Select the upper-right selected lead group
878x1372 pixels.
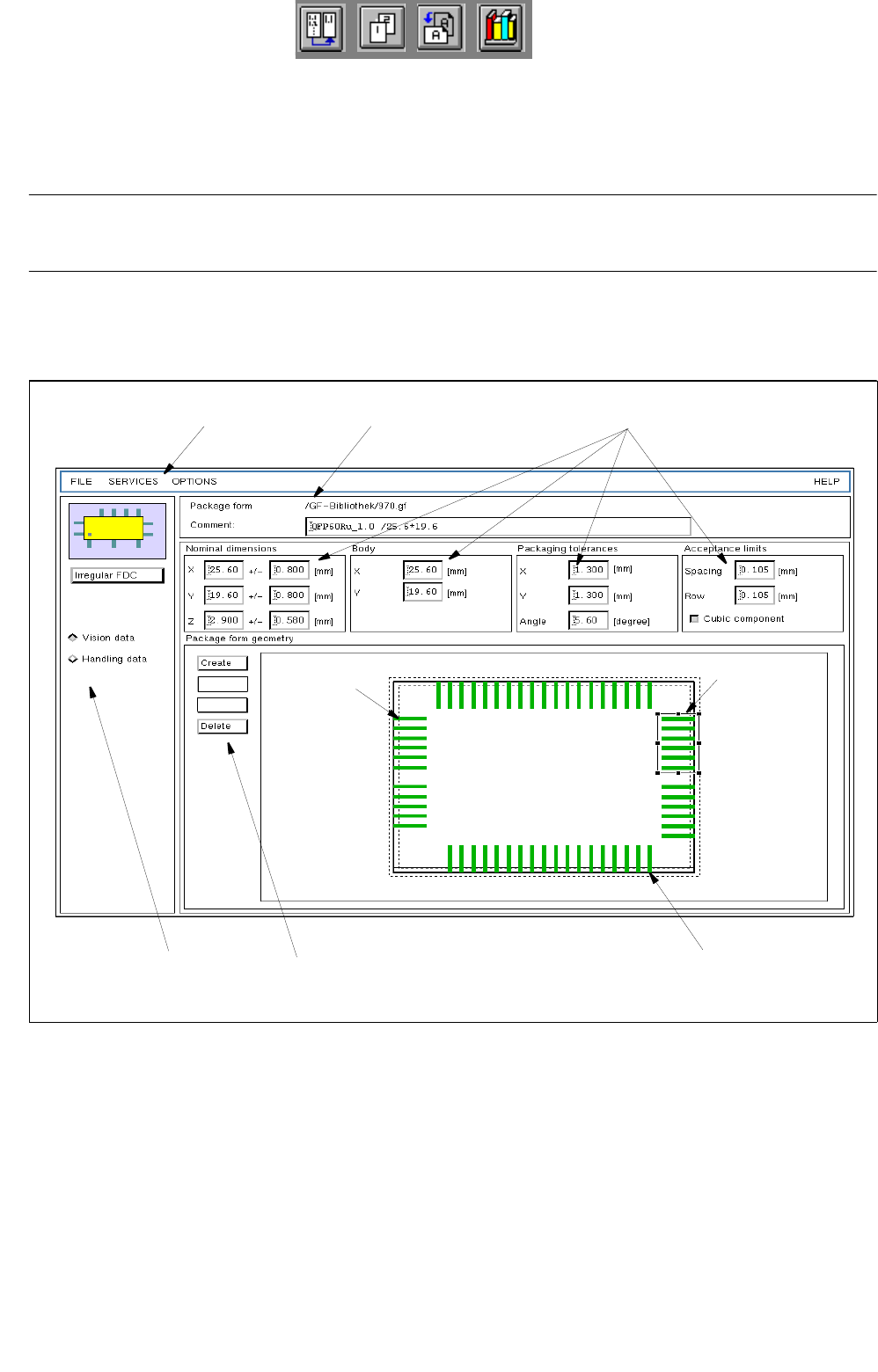point(677,743)
